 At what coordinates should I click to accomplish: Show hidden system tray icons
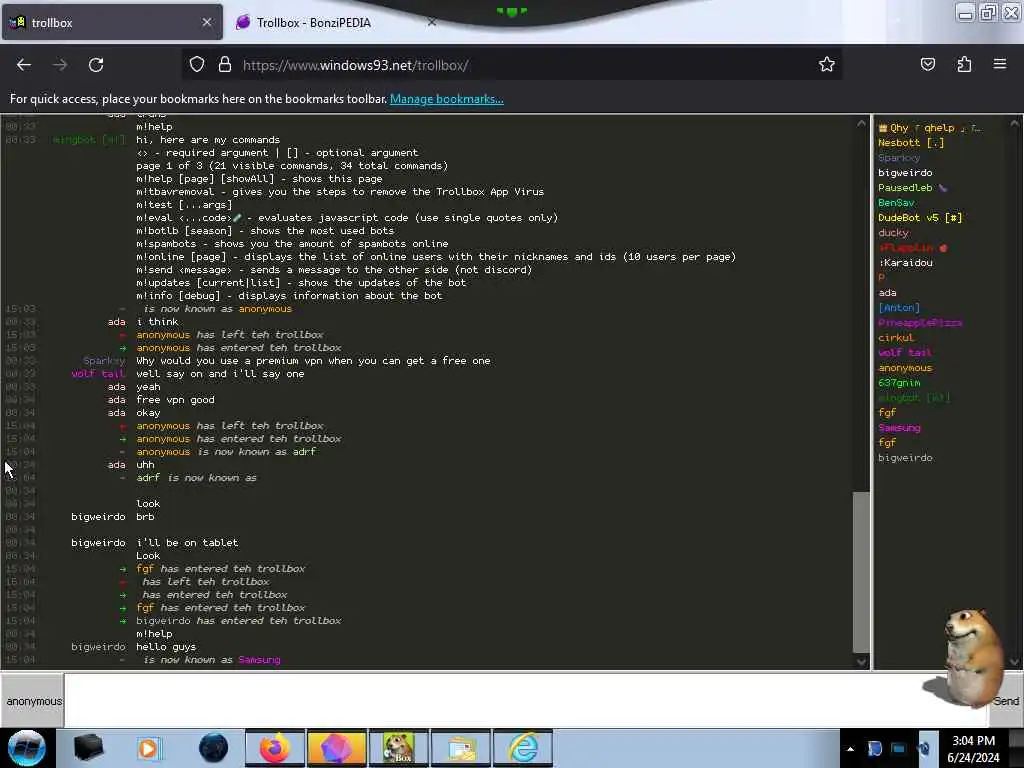tap(850, 748)
